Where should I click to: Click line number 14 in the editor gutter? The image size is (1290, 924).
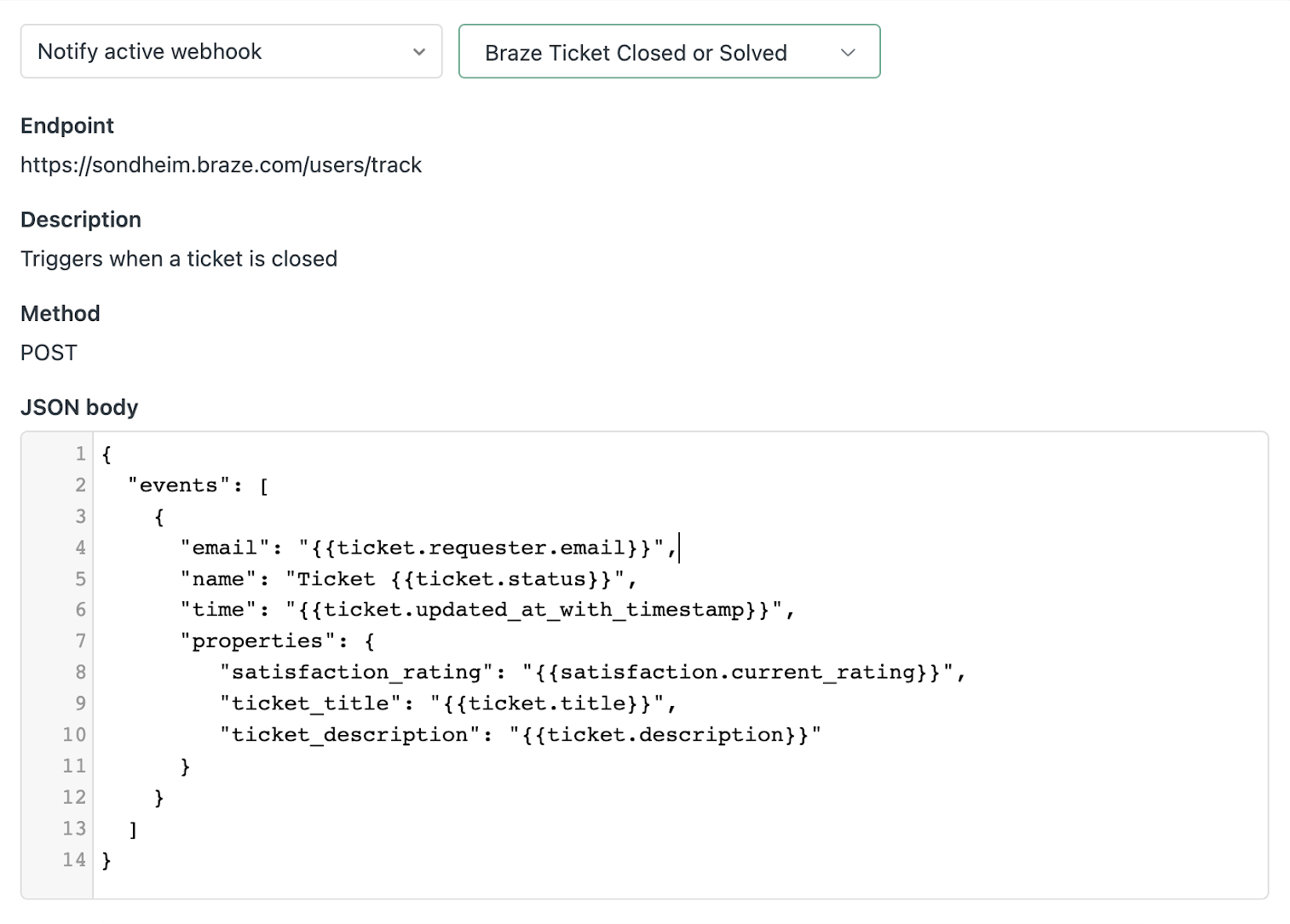pos(74,860)
